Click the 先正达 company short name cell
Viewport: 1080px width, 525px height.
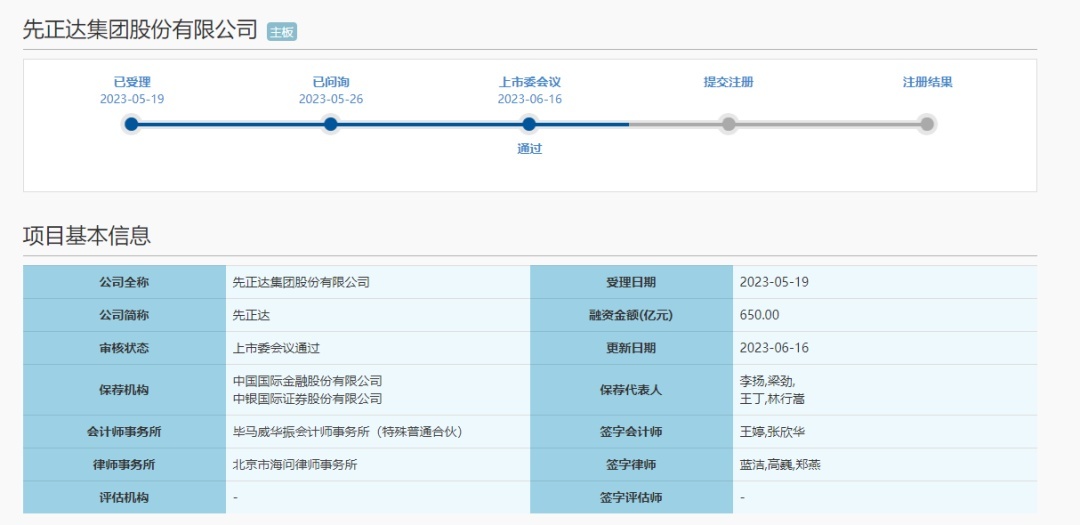tap(251, 315)
